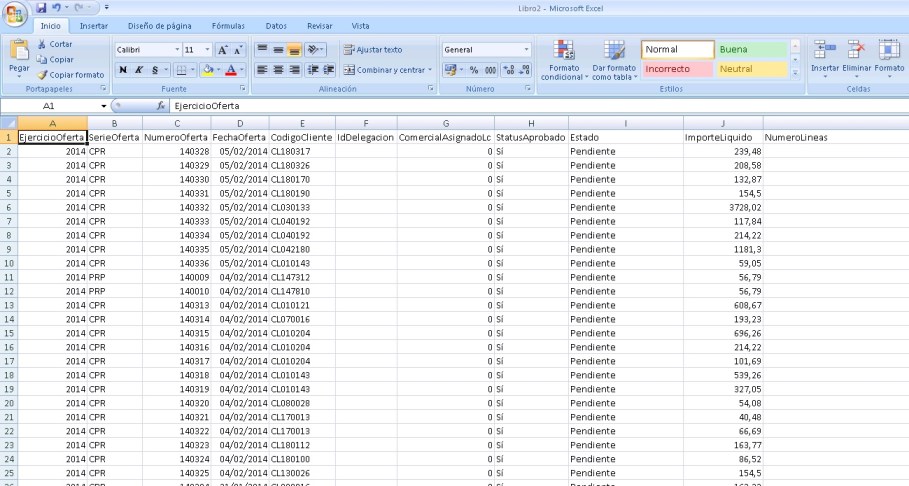Click Combinar y centrar button
The width and height of the screenshot is (909, 486).
coord(386,70)
